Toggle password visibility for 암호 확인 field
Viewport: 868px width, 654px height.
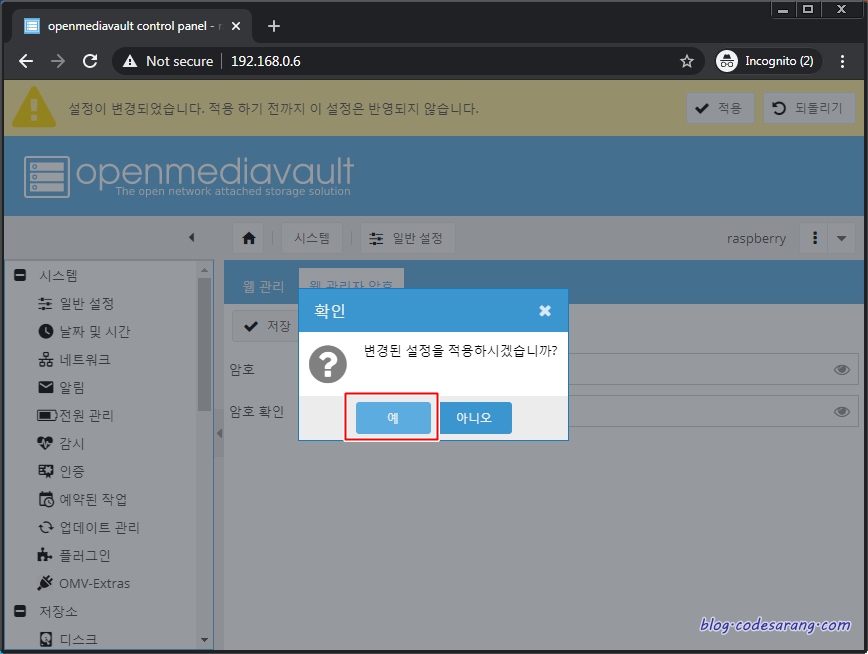coord(841,411)
